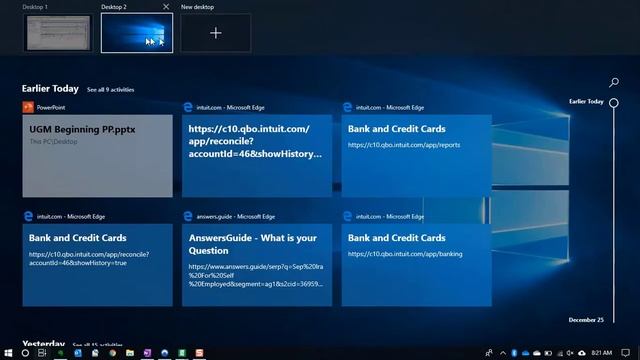The image size is (640, 360).
Task: Open Bank and Credit Cards reconcile card
Action: (98, 265)
